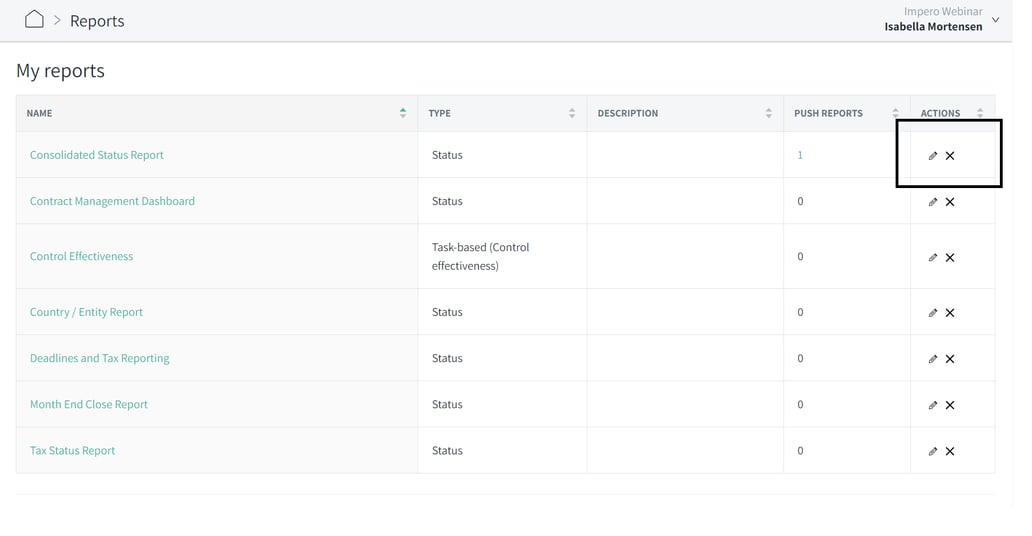Sort reports by Description column
This screenshot has height=536, width=1032.
click(768, 113)
